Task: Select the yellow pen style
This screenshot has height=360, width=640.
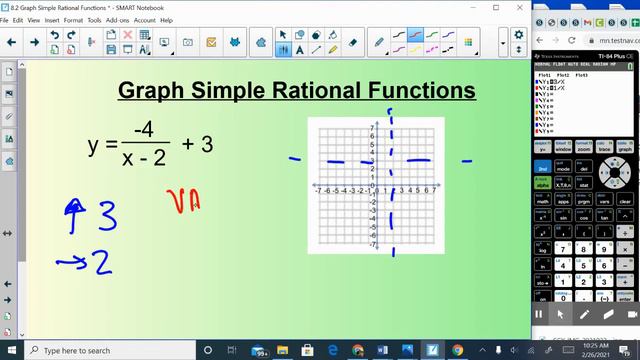Action: coord(415,50)
